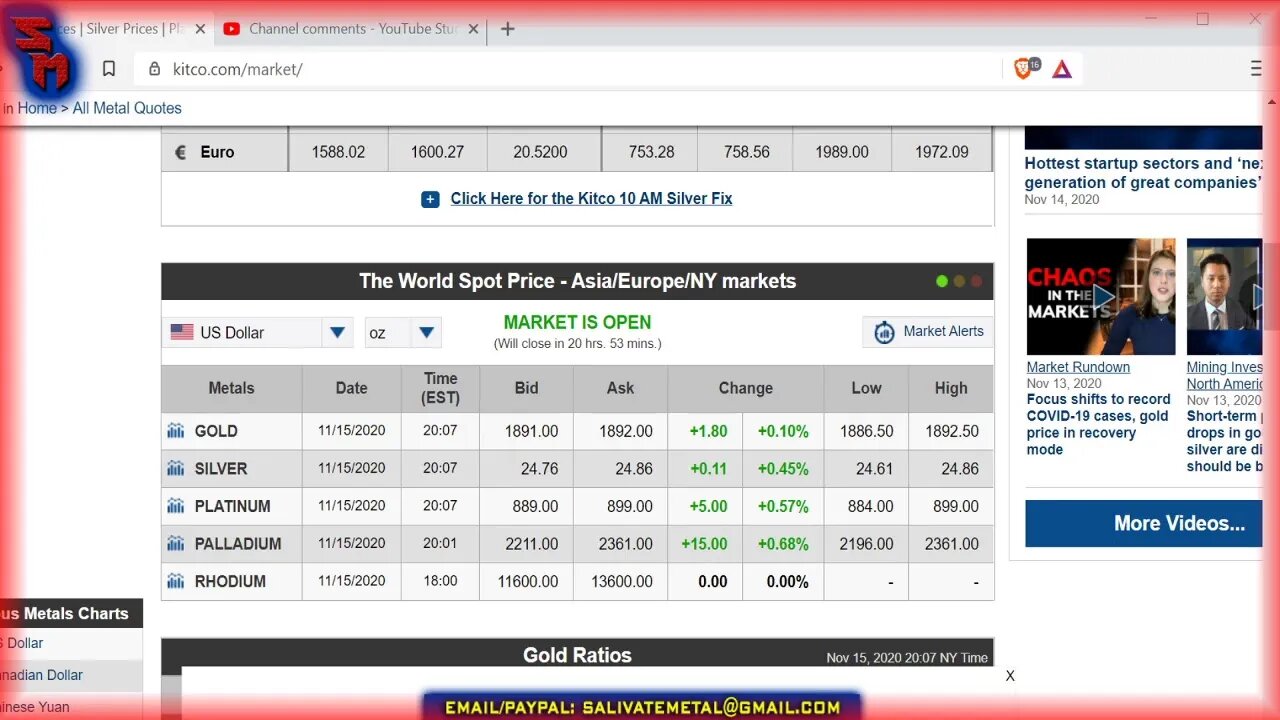Open the Hottest startup sectors article
The width and height of the screenshot is (1280, 720).
1144,173
